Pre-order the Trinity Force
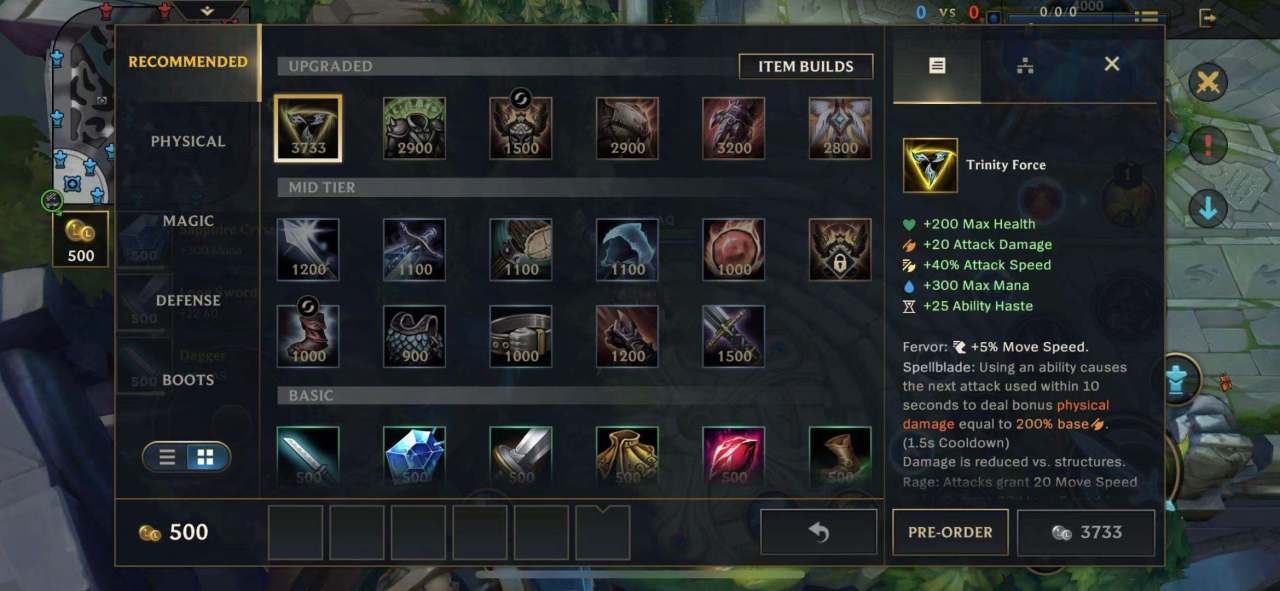This screenshot has height=591, width=1280. point(950,532)
